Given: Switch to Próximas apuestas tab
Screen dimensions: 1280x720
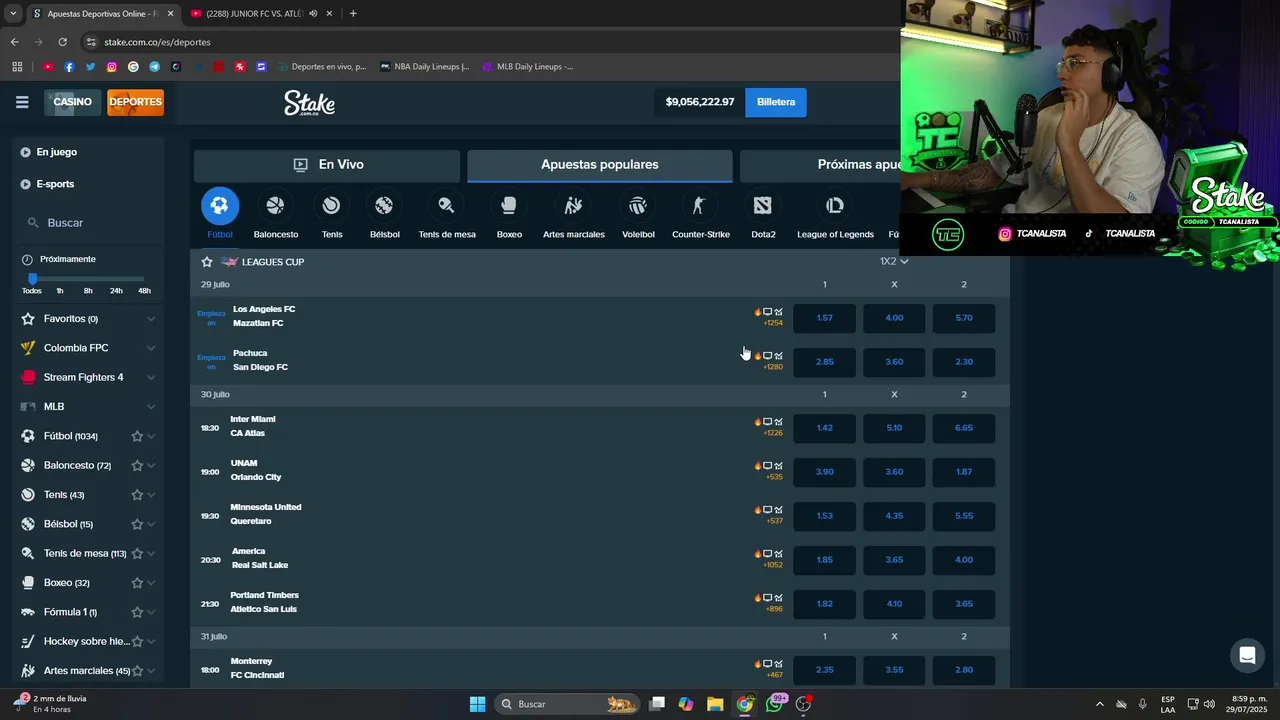Looking at the screenshot, I should 820,165.
